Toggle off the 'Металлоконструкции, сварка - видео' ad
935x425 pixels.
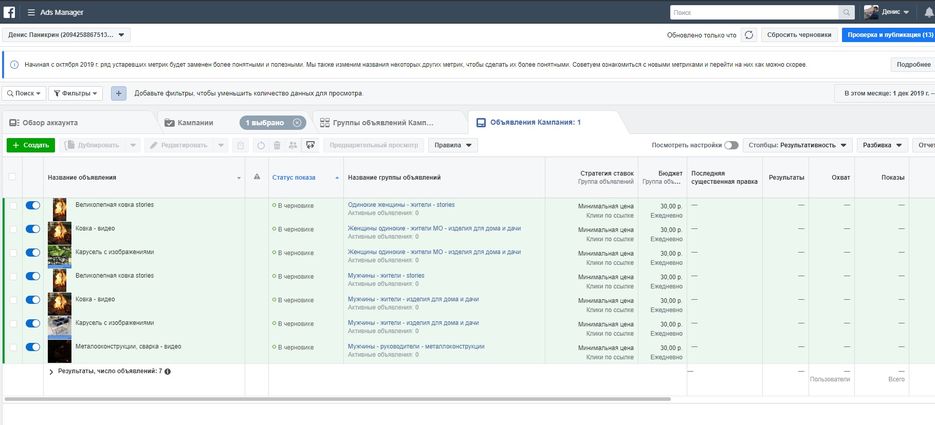(33, 347)
